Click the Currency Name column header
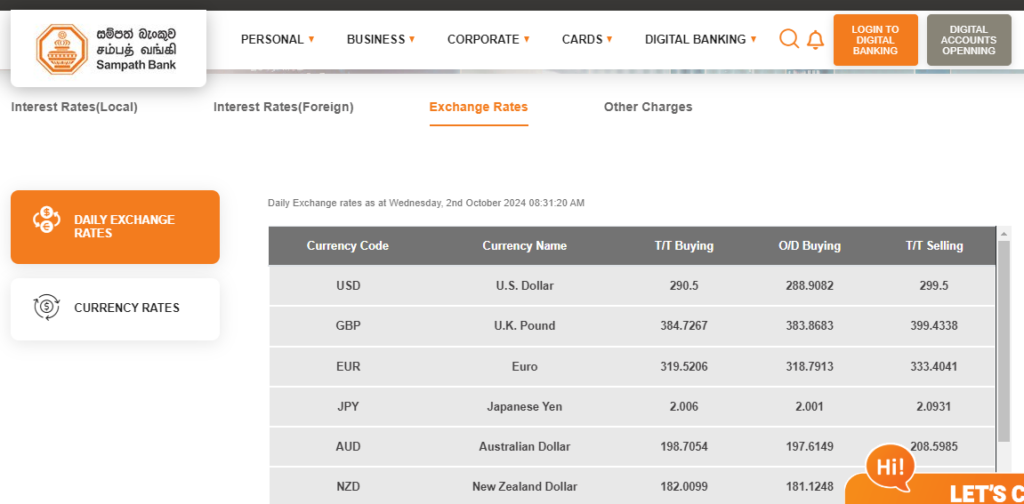Image resolution: width=1024 pixels, height=504 pixels. click(524, 246)
